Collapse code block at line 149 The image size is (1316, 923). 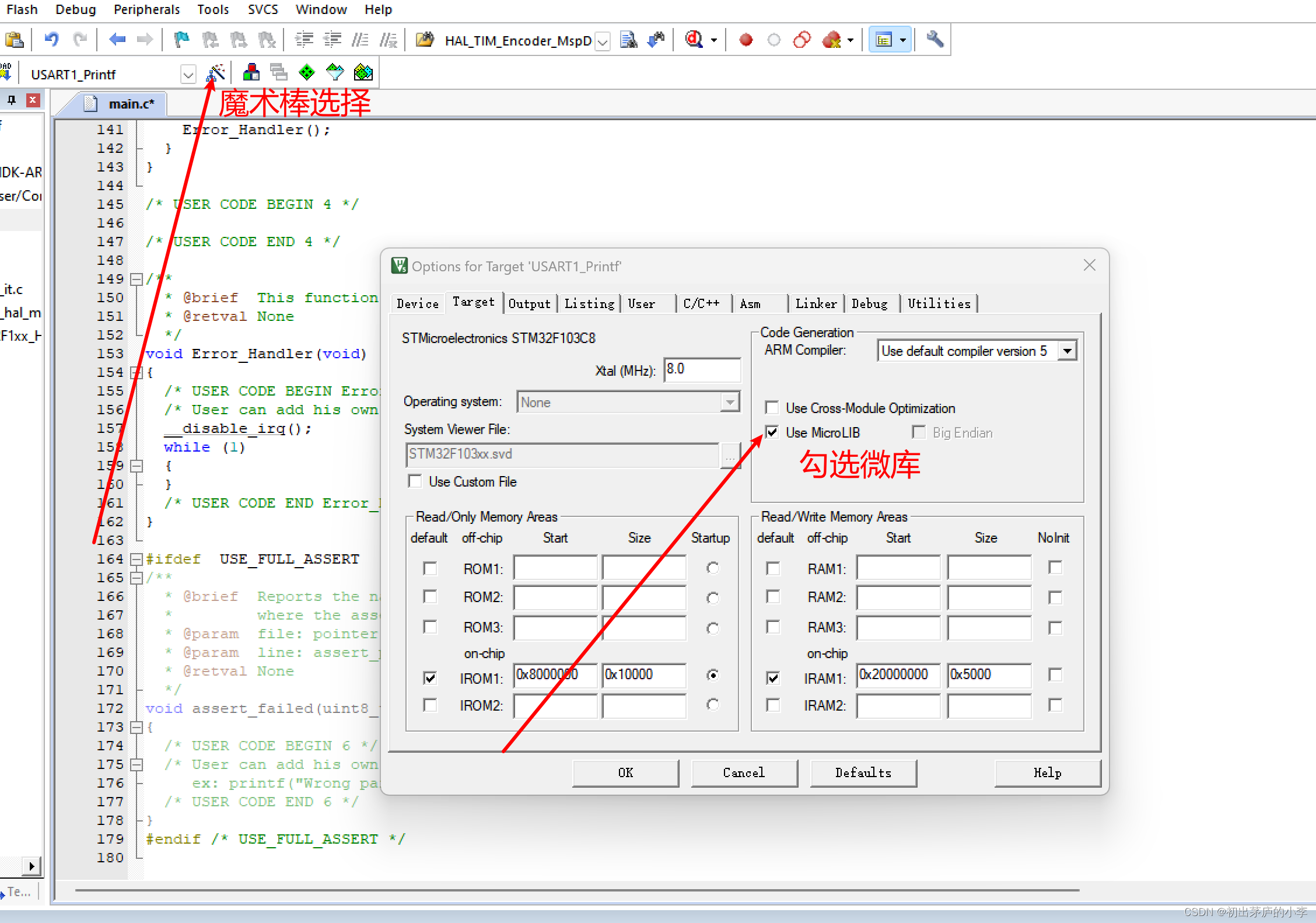point(136,279)
